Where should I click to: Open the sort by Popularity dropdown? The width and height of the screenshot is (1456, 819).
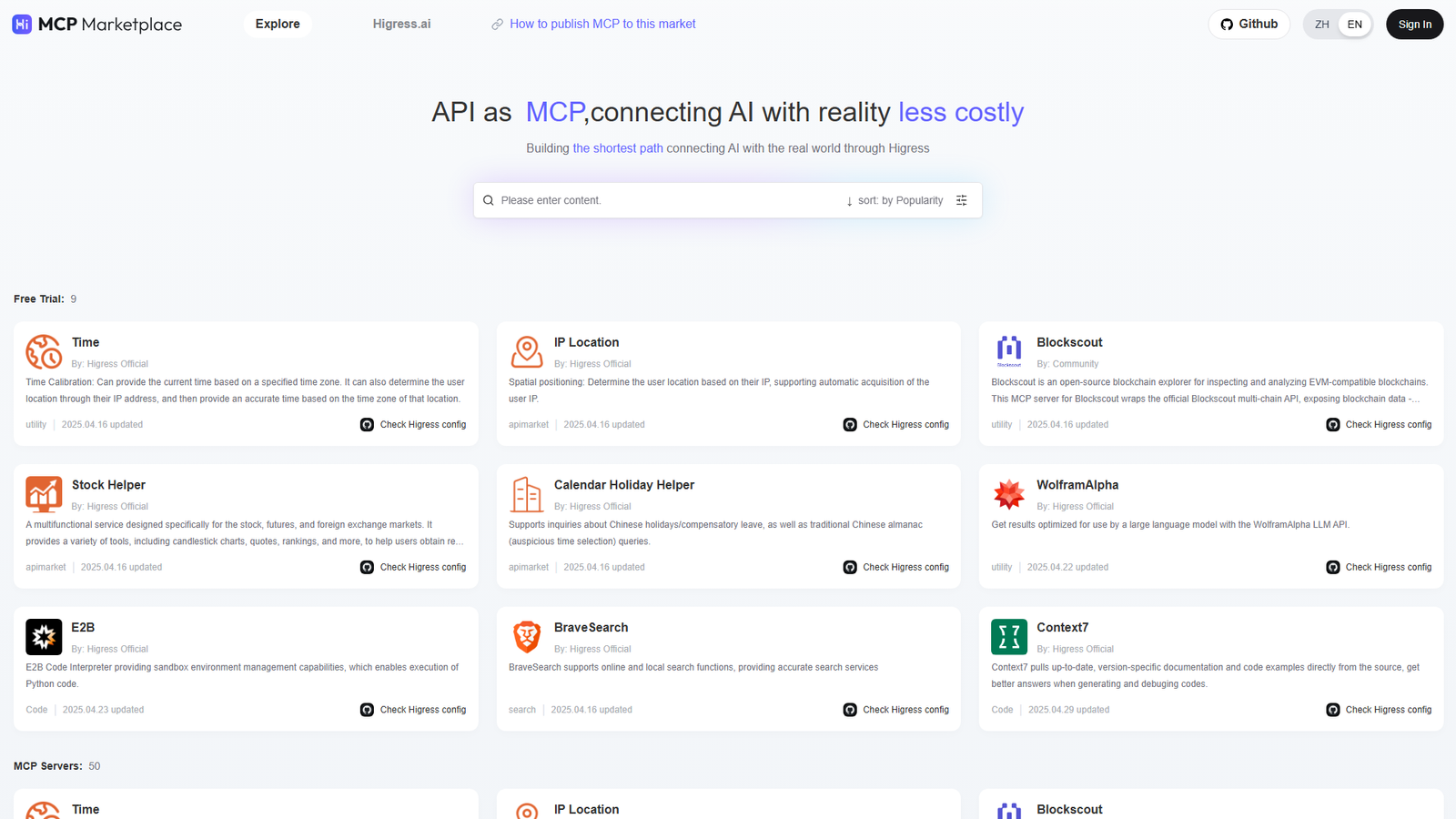click(x=895, y=200)
